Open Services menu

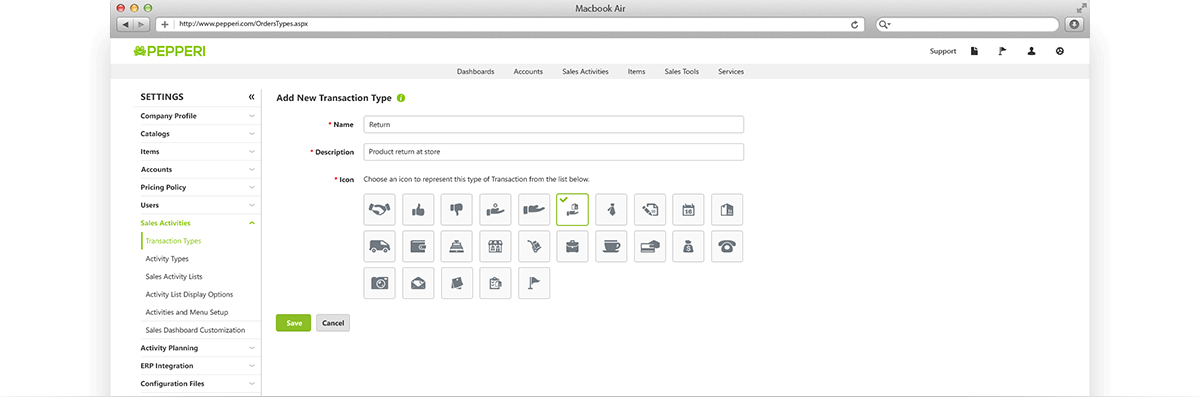(731, 72)
